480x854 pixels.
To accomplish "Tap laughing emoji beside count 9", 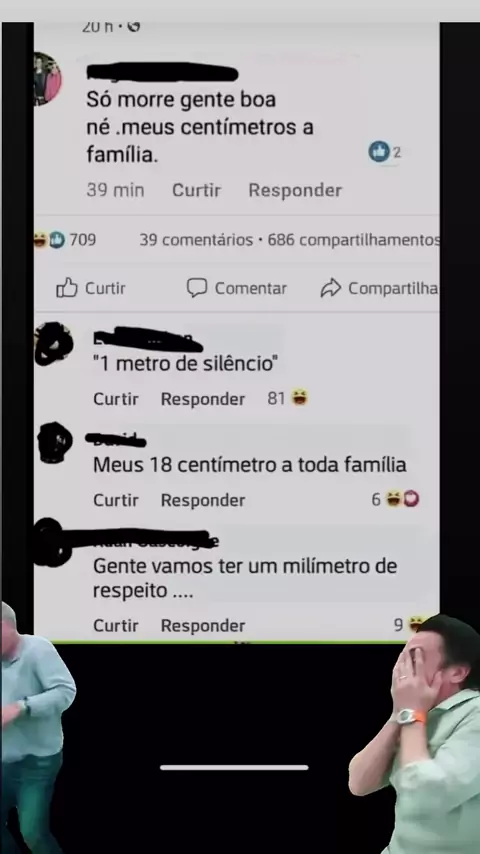I will point(416,624).
